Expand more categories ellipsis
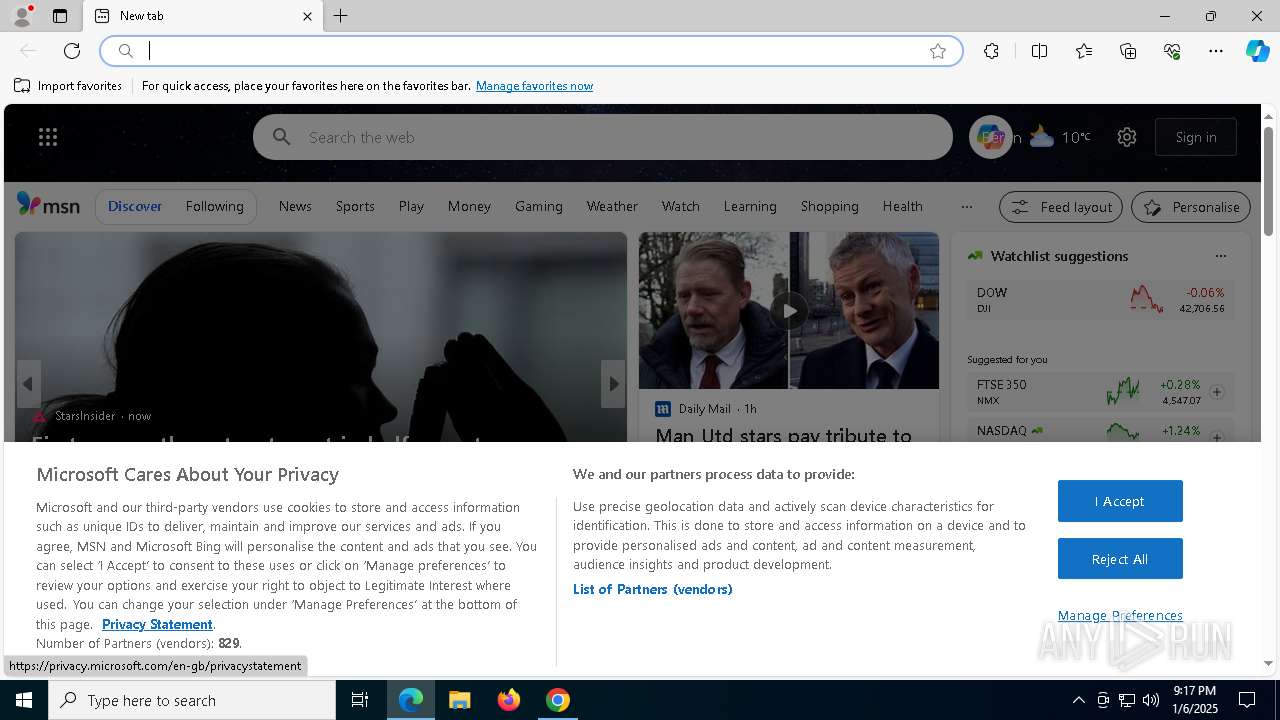Viewport: 1280px width, 720px height. [x=966, y=207]
